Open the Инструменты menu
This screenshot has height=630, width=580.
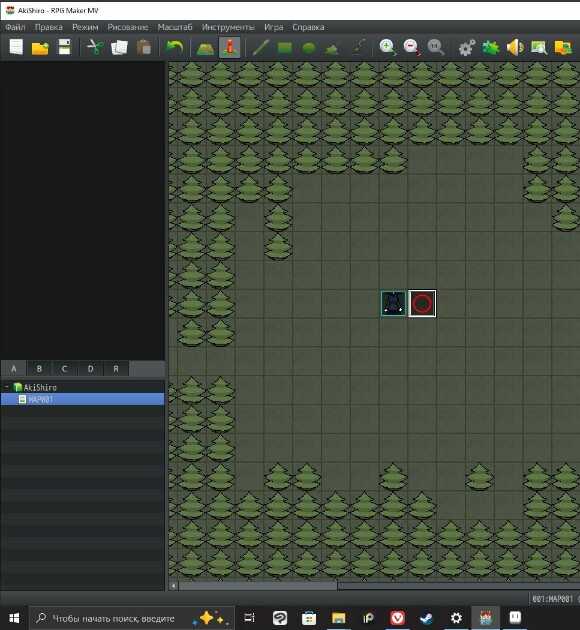(x=228, y=27)
